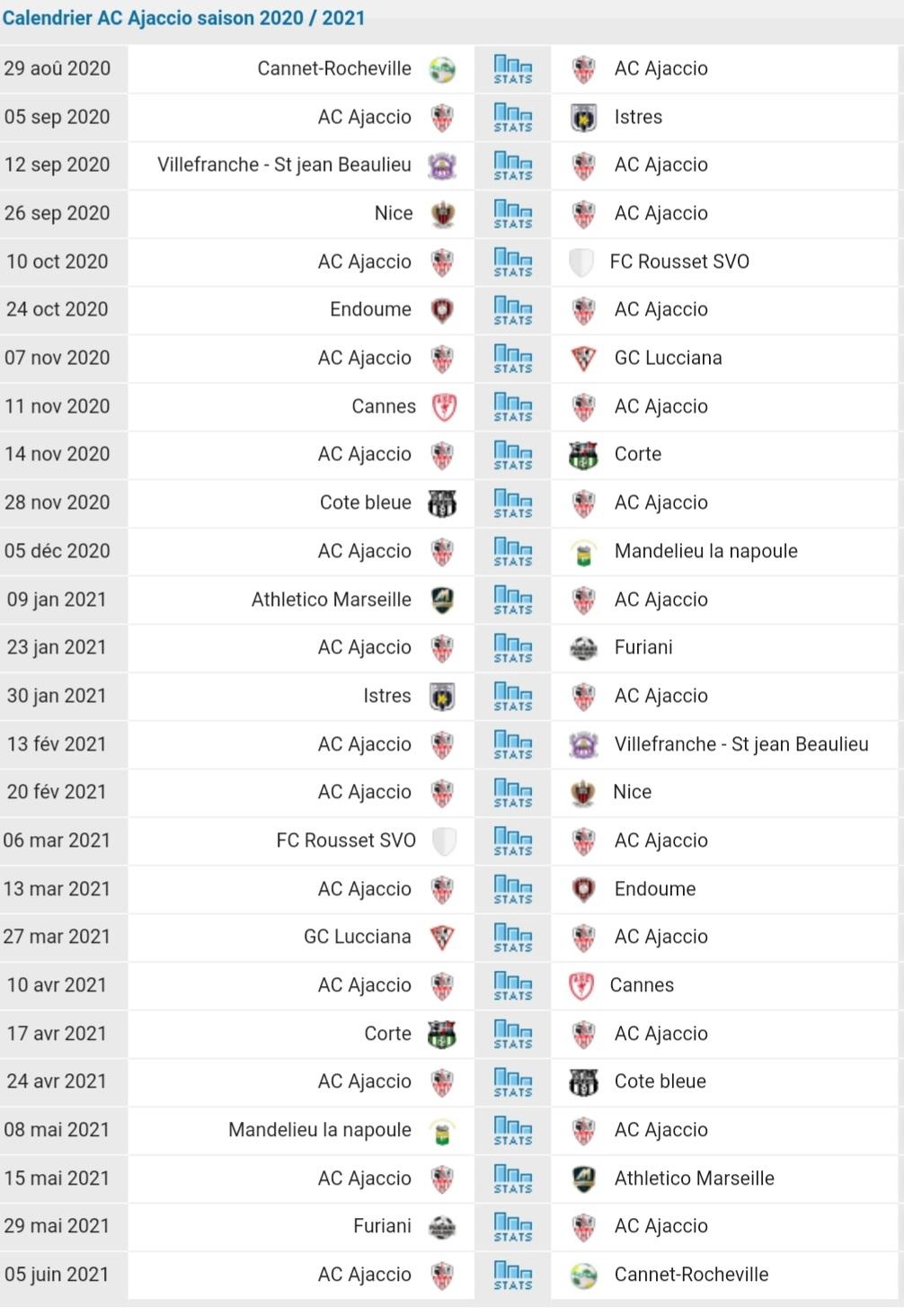The height and width of the screenshot is (1316, 904).
Task: Click the Mandelieu la napoule crest
Action: [x=581, y=551]
